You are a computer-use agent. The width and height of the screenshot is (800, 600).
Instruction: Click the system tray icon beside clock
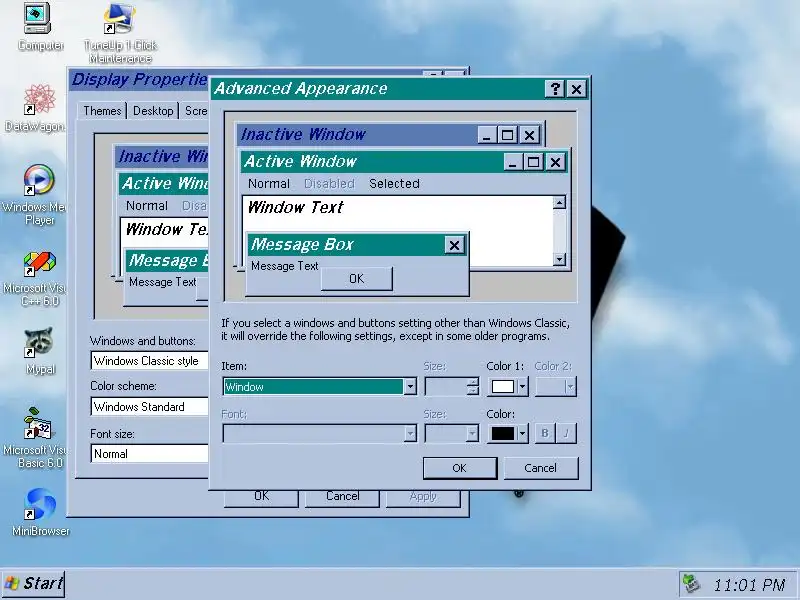point(691,584)
